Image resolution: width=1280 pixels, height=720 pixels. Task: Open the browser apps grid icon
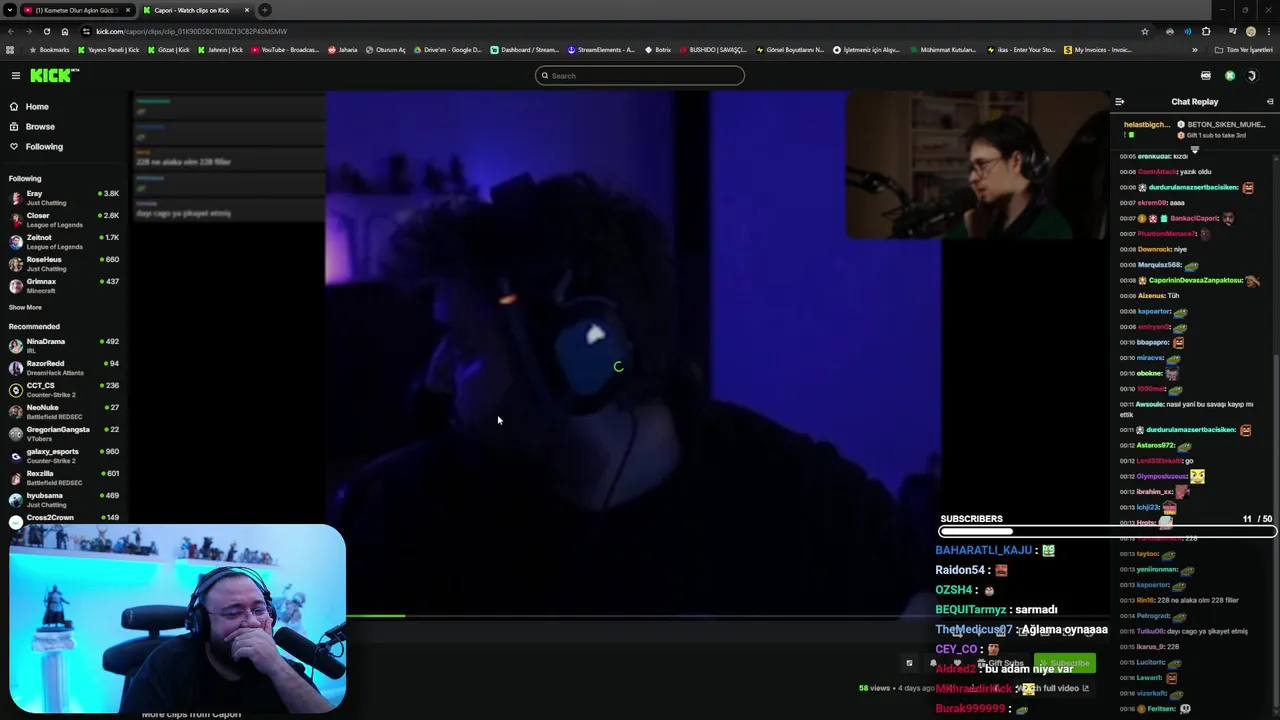10,49
